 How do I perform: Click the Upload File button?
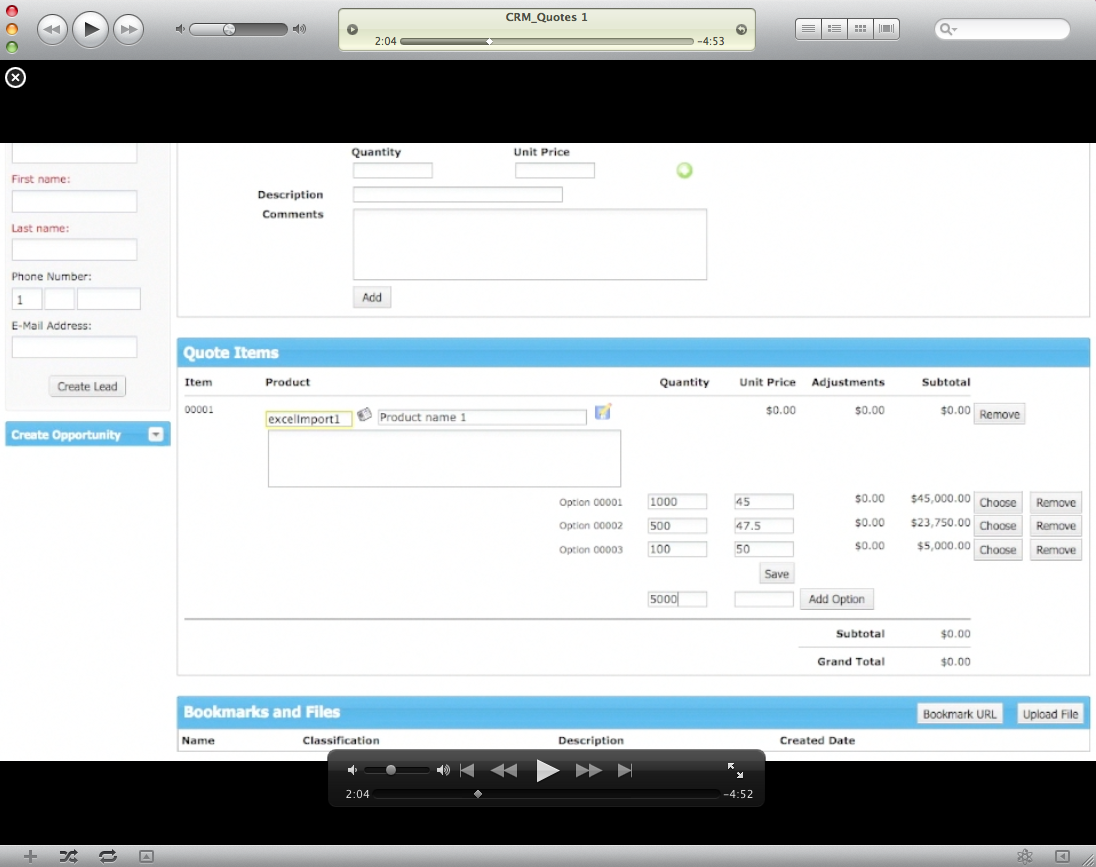point(1050,714)
